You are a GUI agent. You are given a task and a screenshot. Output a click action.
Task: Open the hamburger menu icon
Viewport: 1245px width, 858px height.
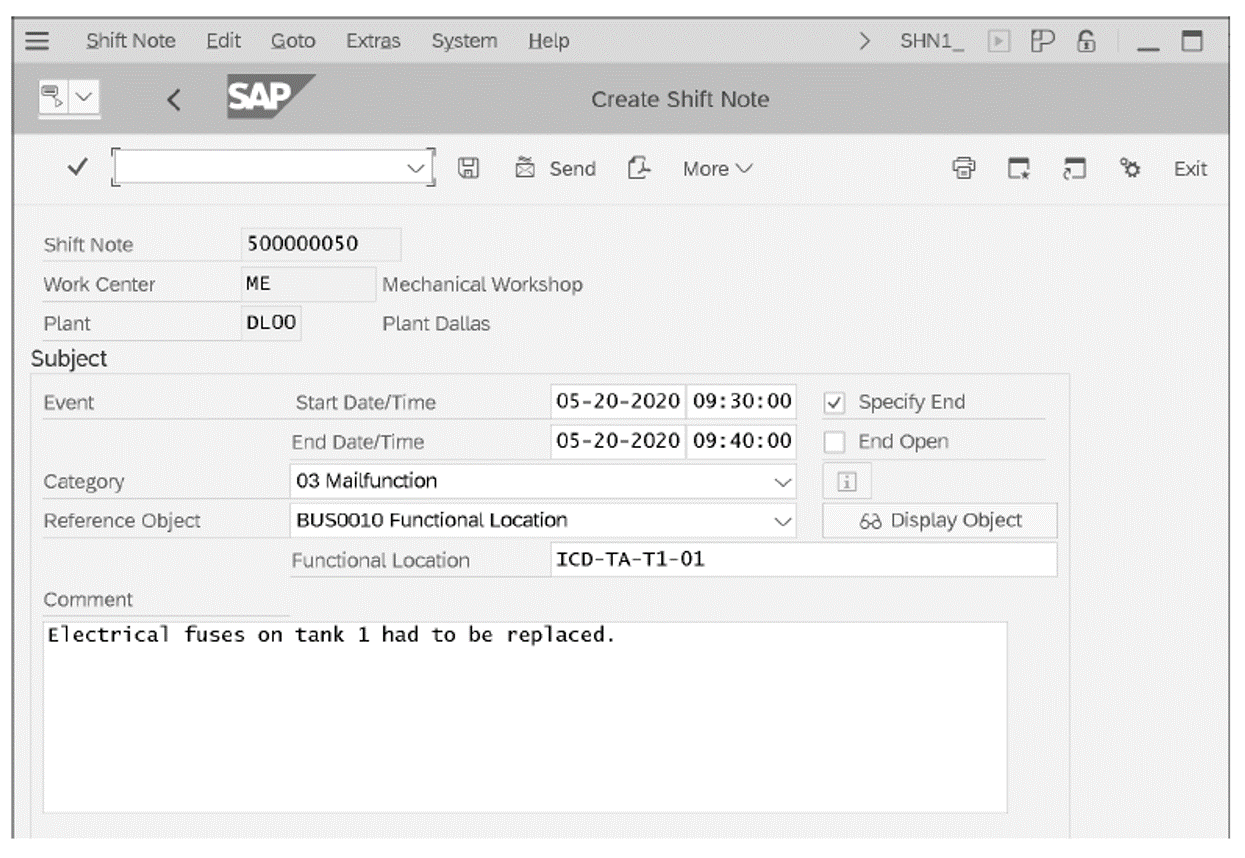point(36,40)
